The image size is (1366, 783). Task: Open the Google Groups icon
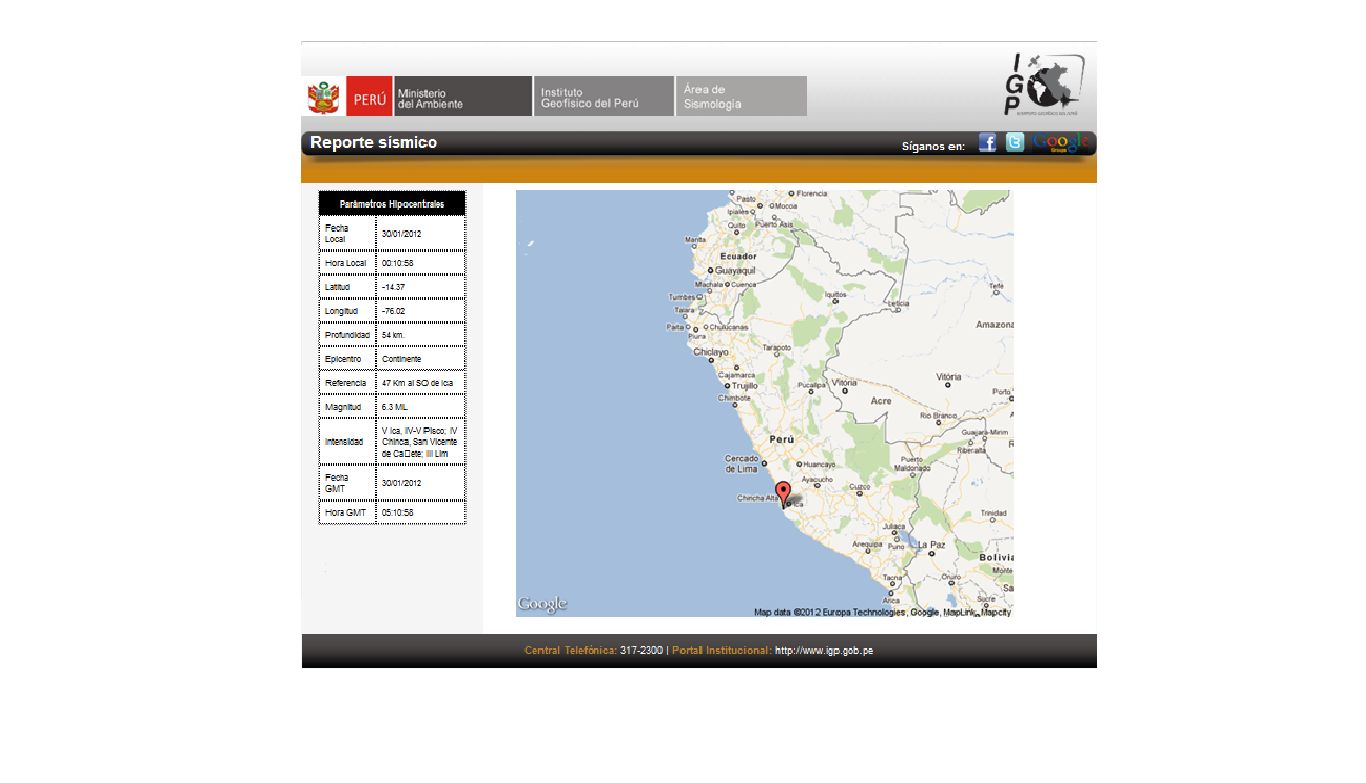coord(1061,143)
